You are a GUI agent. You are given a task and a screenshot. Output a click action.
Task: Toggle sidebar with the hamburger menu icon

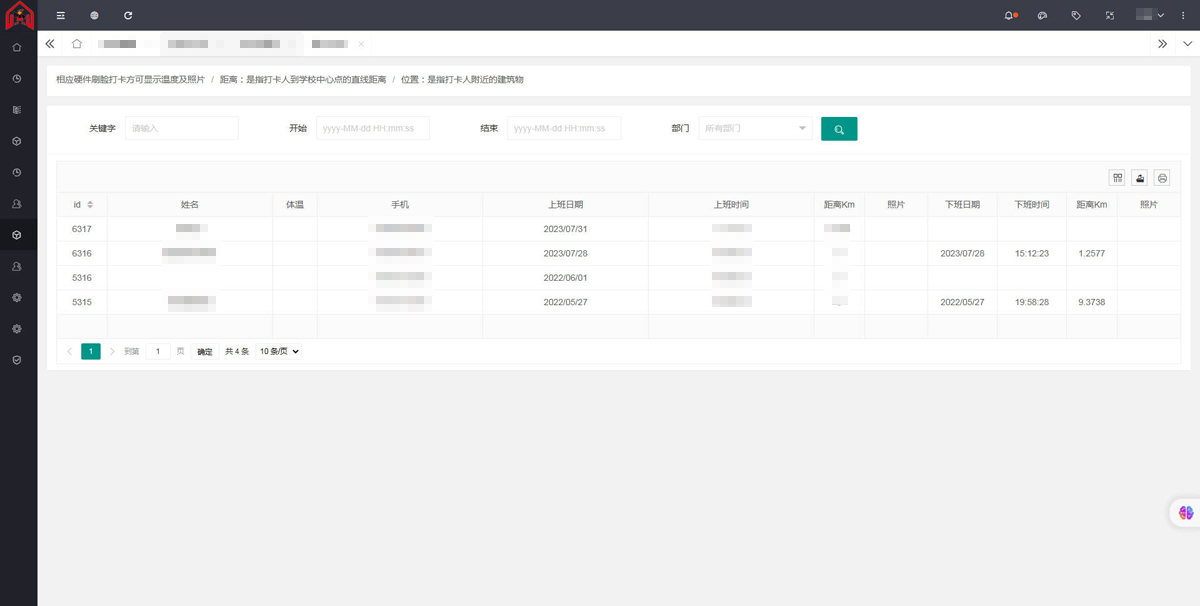[x=61, y=16]
